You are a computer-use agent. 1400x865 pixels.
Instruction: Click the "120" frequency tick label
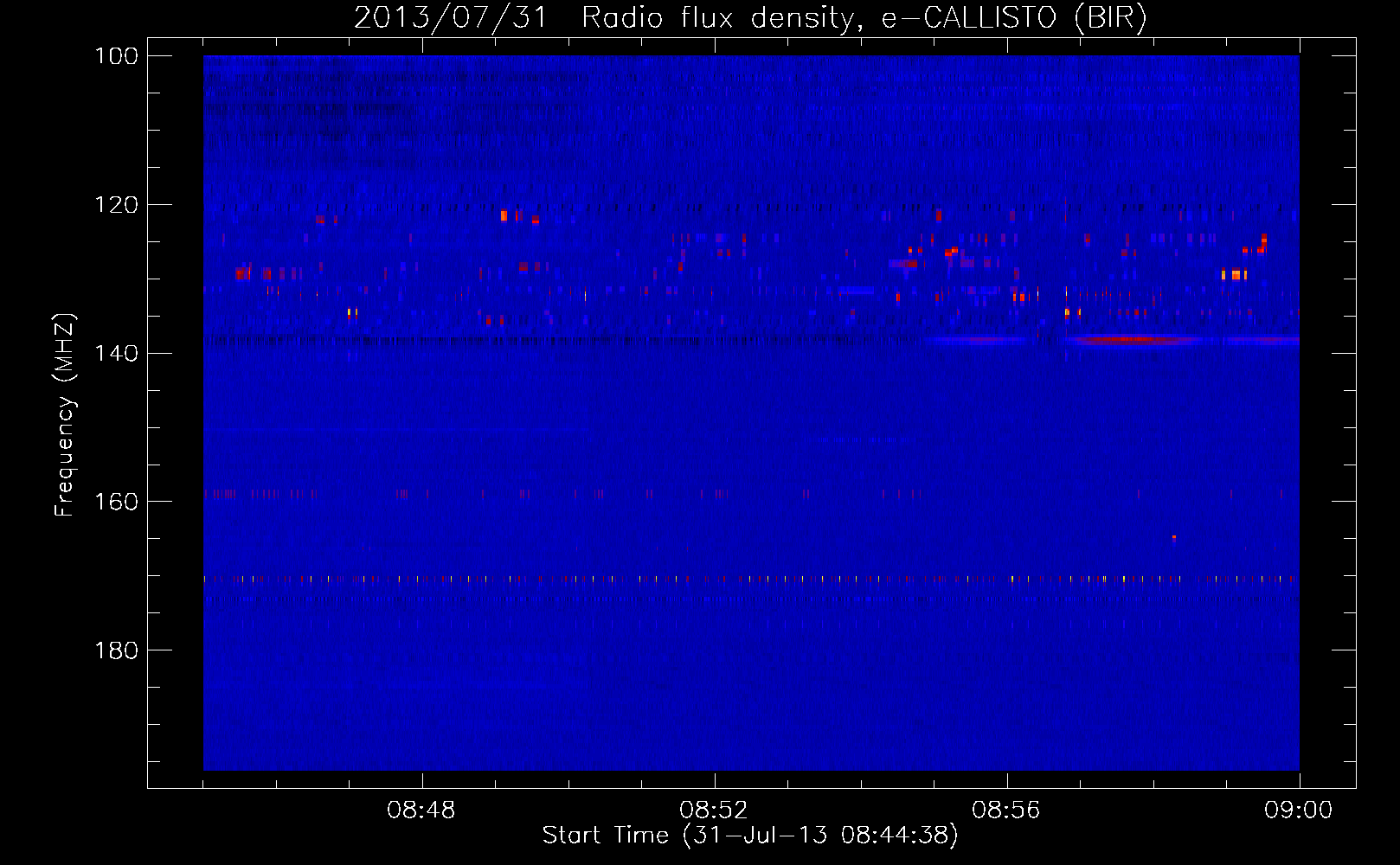(x=117, y=205)
